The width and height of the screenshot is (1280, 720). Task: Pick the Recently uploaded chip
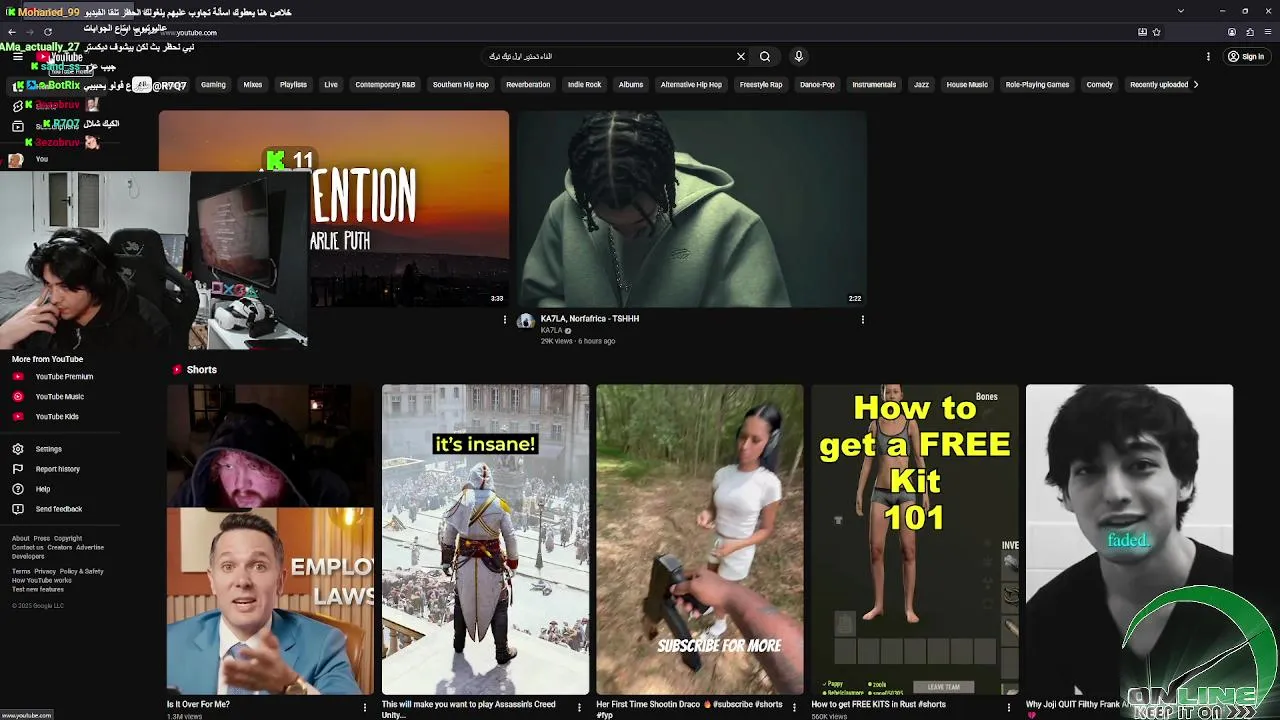[1159, 85]
